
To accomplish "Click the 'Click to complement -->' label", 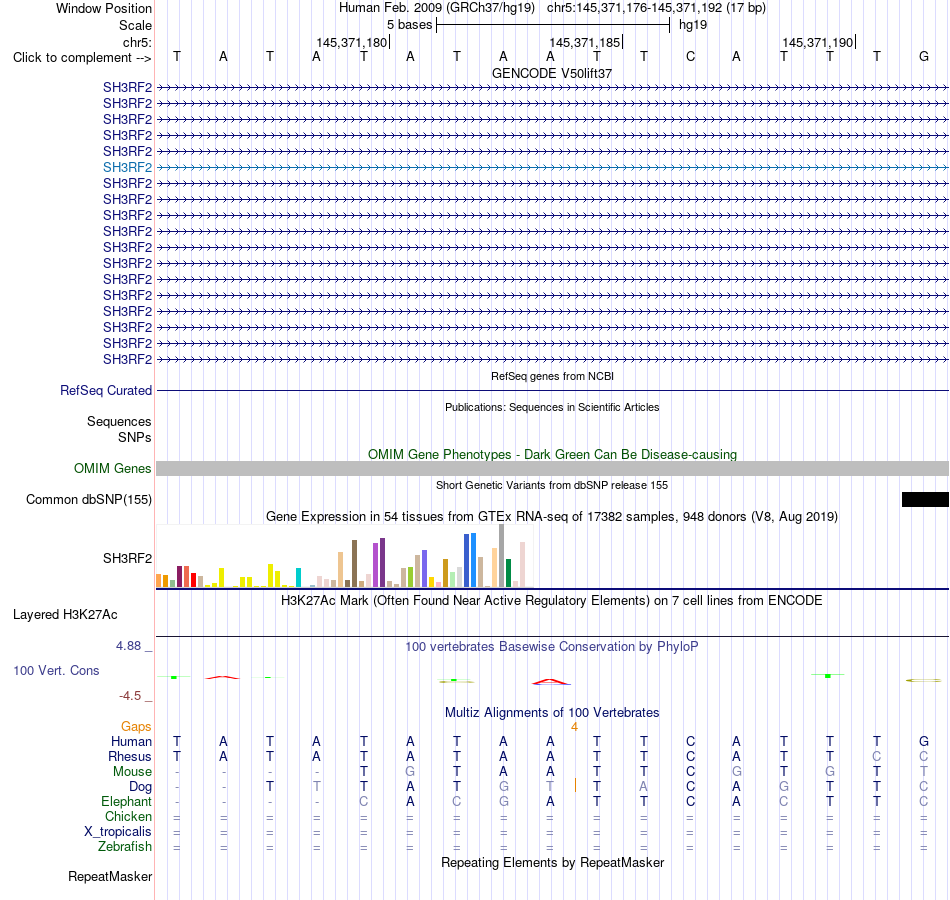I will point(82,58).
